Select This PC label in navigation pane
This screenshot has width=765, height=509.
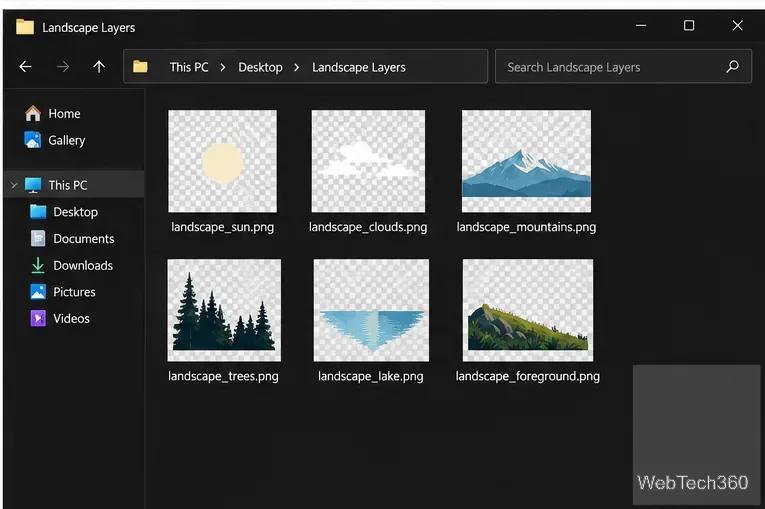point(68,185)
